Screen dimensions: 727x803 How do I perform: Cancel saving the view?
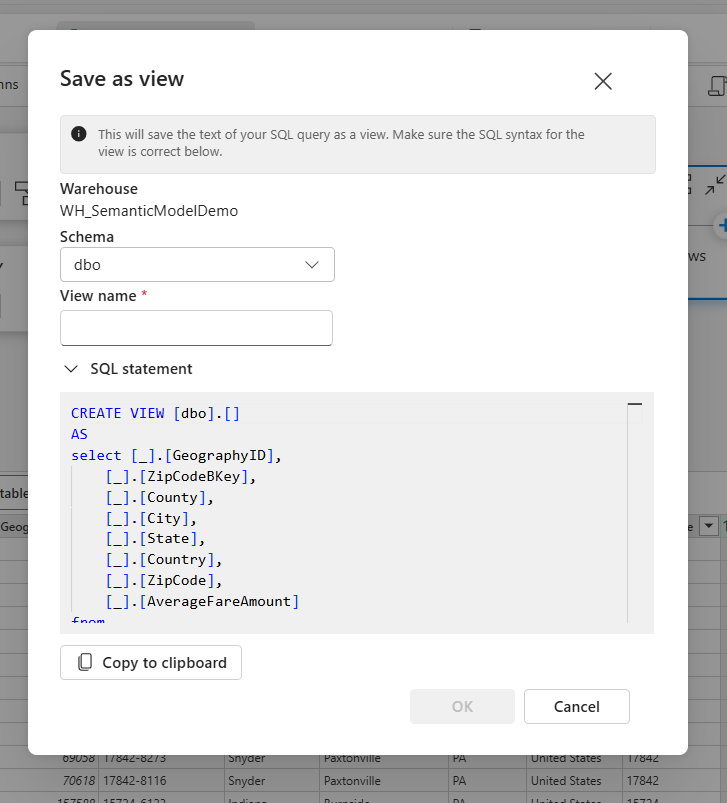[576, 706]
